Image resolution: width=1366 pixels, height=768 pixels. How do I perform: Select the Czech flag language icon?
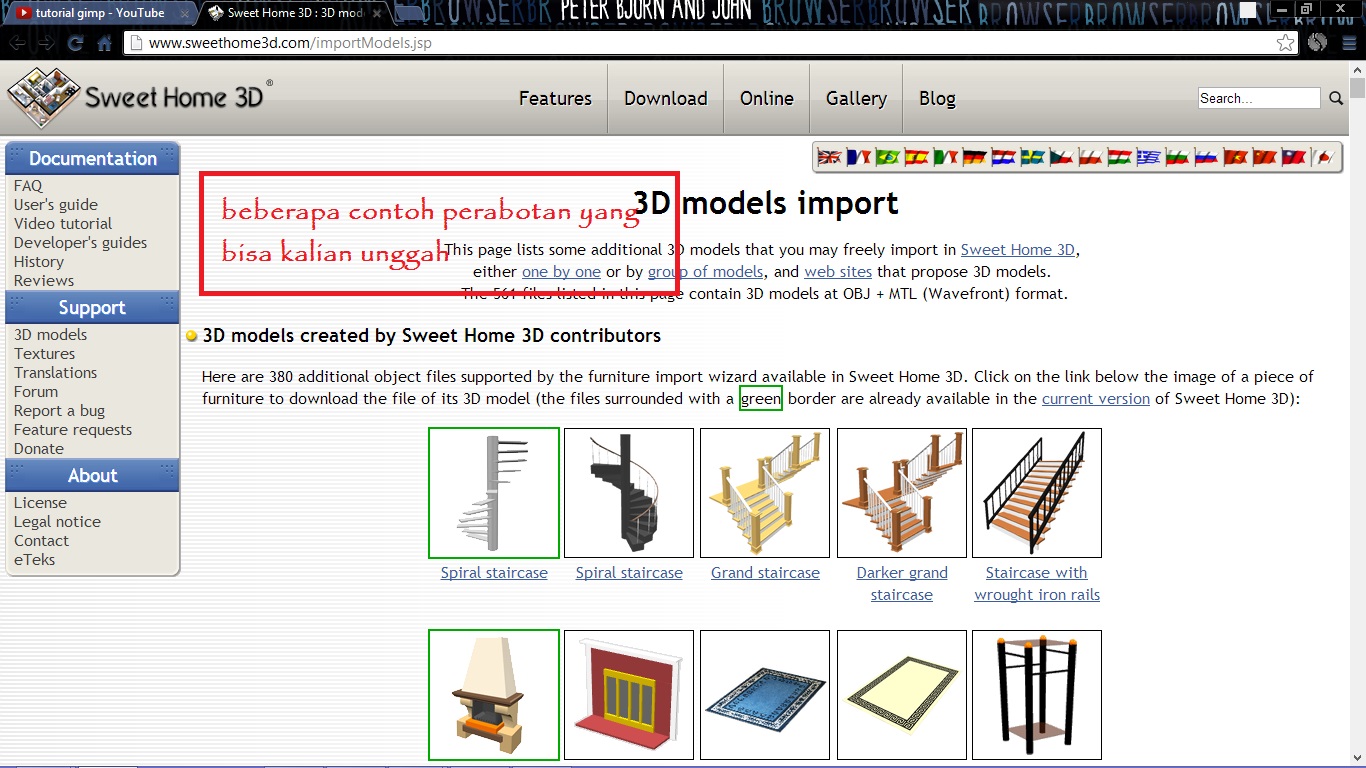coord(1061,157)
